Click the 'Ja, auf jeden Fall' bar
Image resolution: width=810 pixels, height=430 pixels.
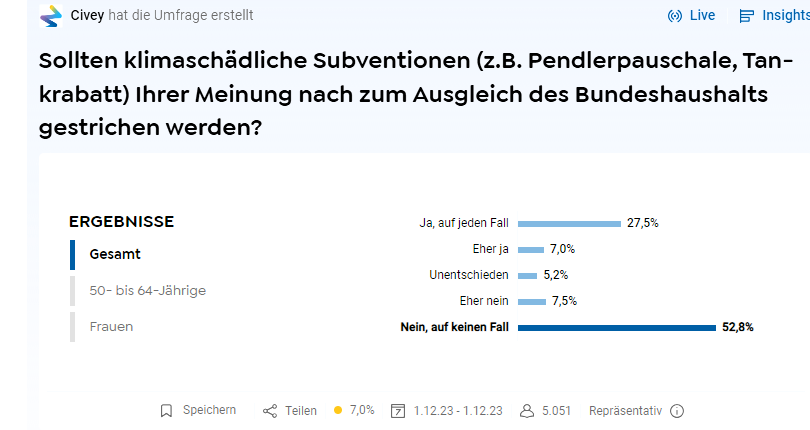point(569,223)
